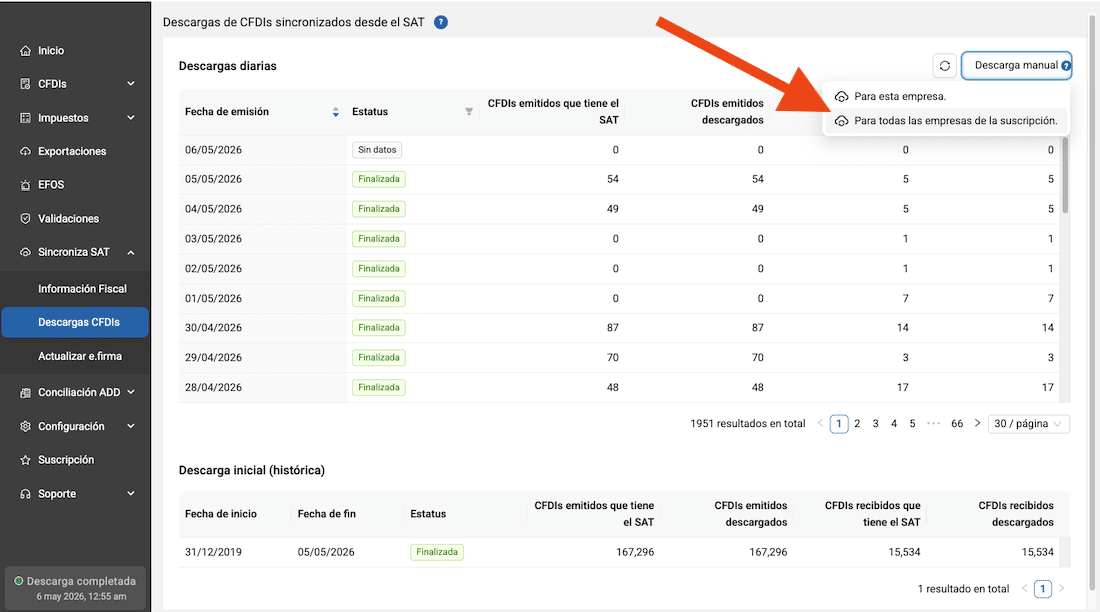The height and width of the screenshot is (612, 1100).
Task: Choose 'Para esta empresa.' option
Action: 946,97
